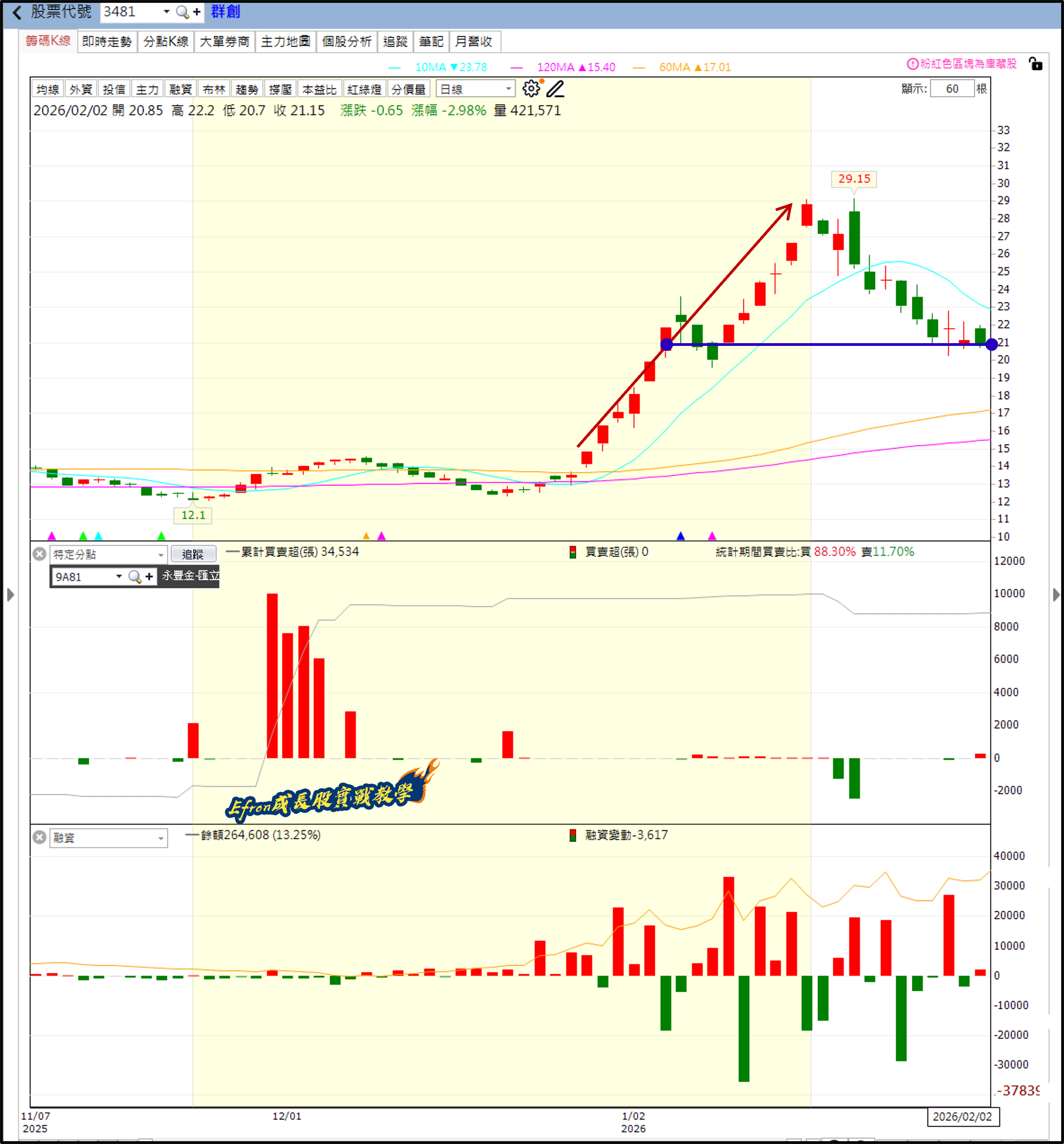This screenshot has width=1064, height=1144.
Task: Close the 特定分點 indicator panel
Action: [39, 553]
